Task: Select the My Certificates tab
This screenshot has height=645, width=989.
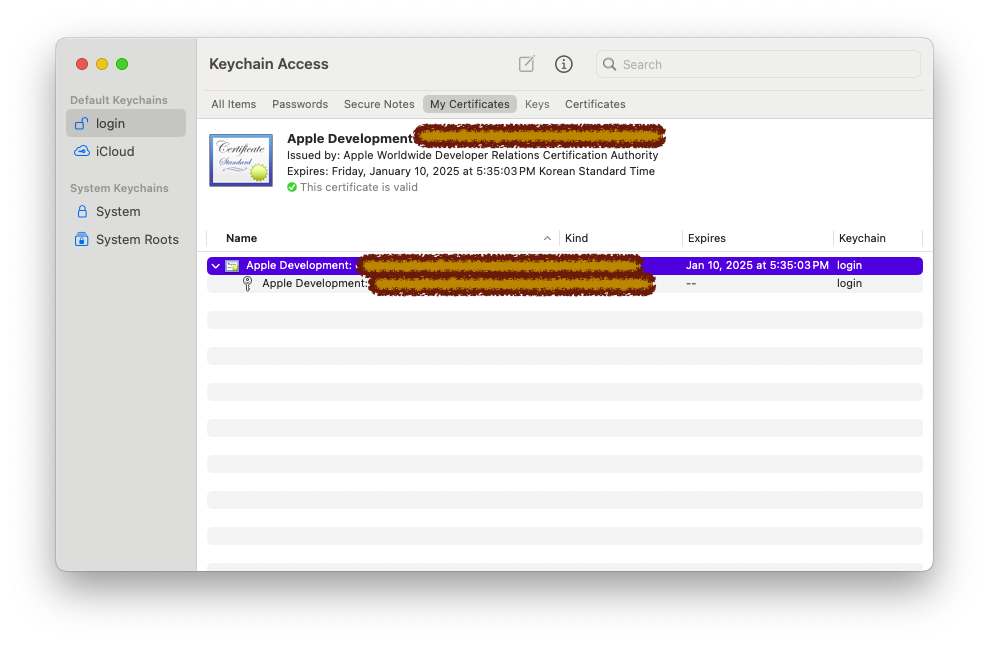Action: click(470, 104)
